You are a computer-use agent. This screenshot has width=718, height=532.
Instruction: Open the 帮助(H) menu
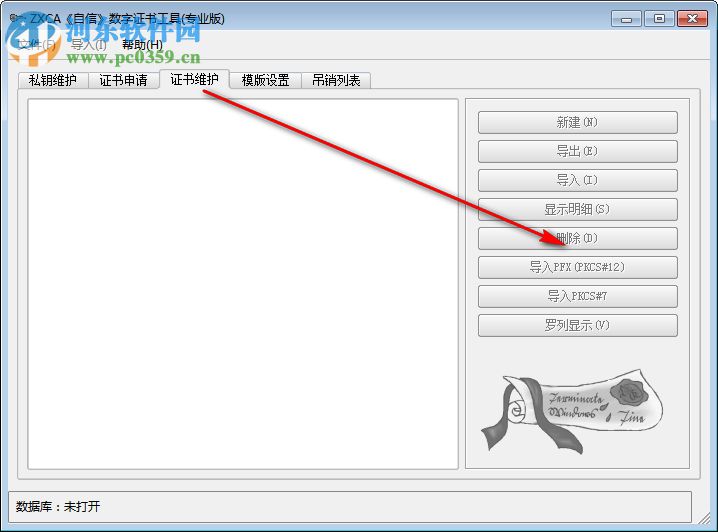pos(142,45)
